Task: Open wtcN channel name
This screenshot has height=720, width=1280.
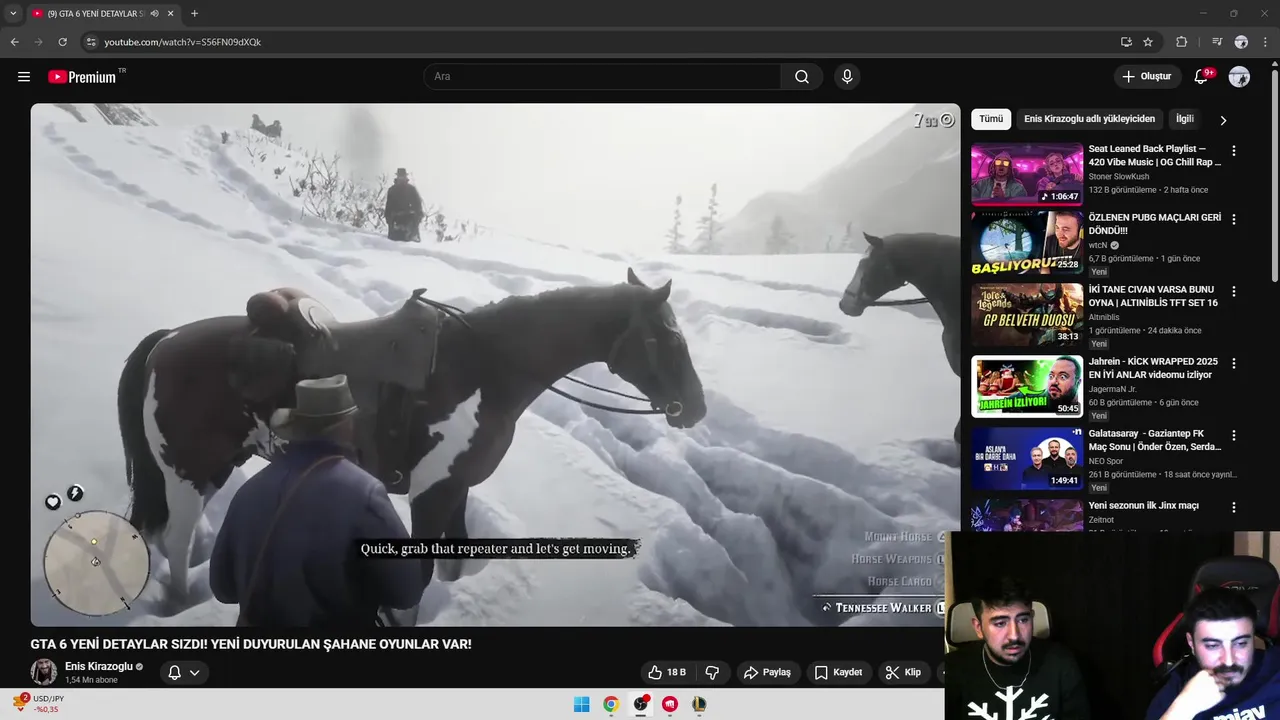Action: click(1098, 245)
